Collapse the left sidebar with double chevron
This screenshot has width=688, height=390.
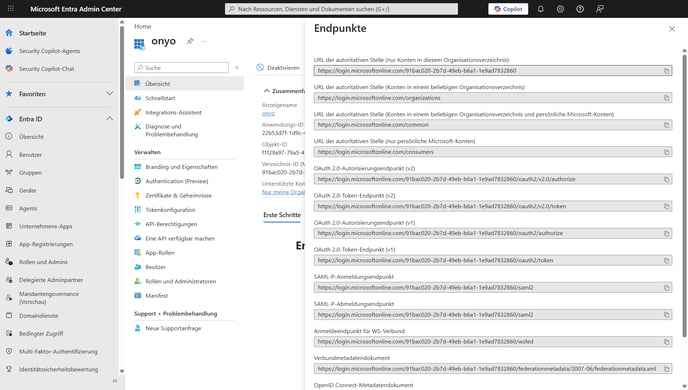115,381
